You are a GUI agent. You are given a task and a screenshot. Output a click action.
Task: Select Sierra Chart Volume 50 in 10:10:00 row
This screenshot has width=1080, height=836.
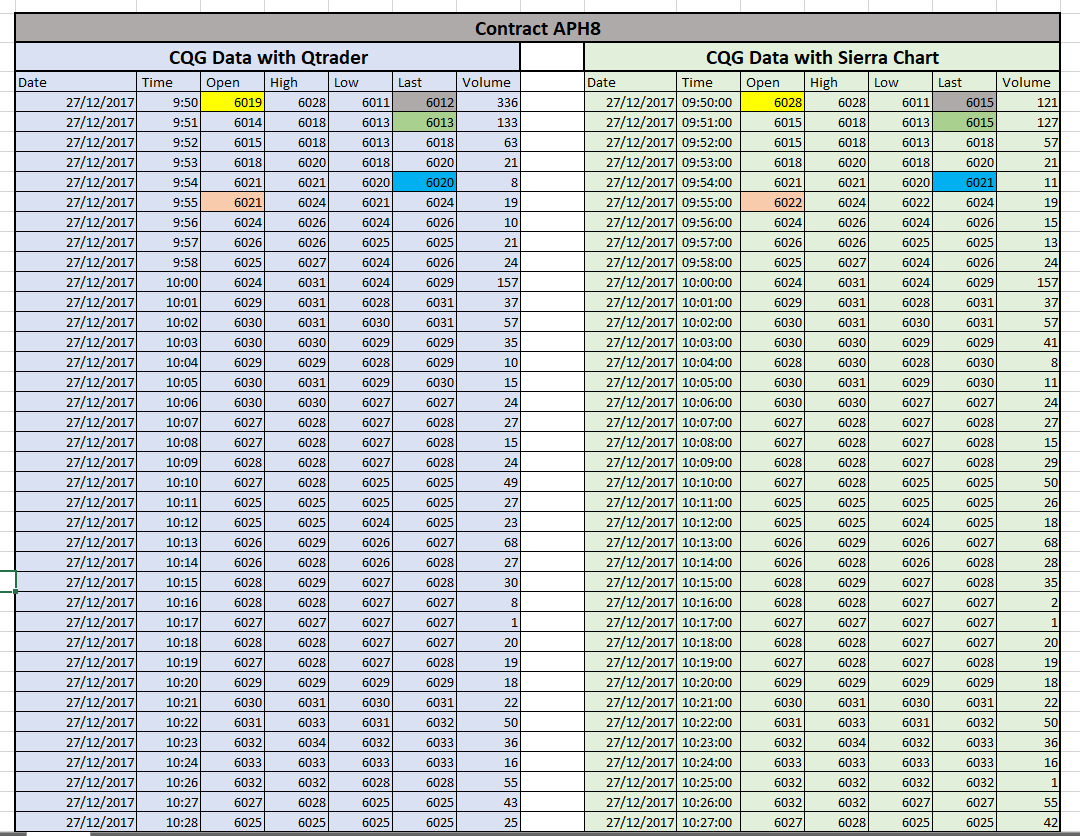(1028, 483)
